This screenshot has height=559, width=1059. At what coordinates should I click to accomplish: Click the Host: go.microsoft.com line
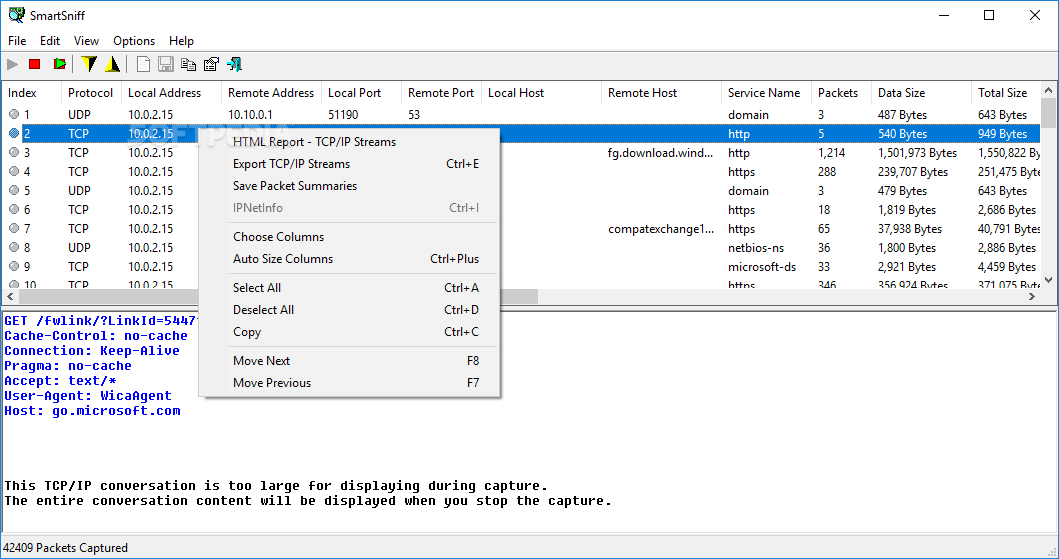point(93,410)
